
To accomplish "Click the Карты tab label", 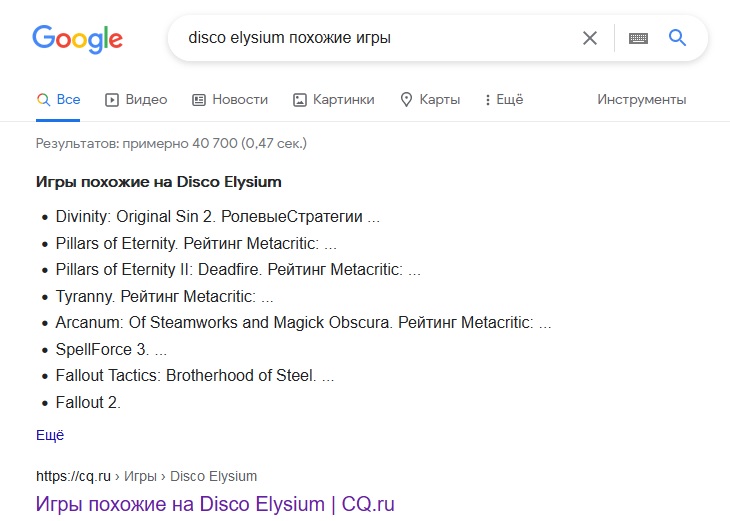I will tap(439, 99).
